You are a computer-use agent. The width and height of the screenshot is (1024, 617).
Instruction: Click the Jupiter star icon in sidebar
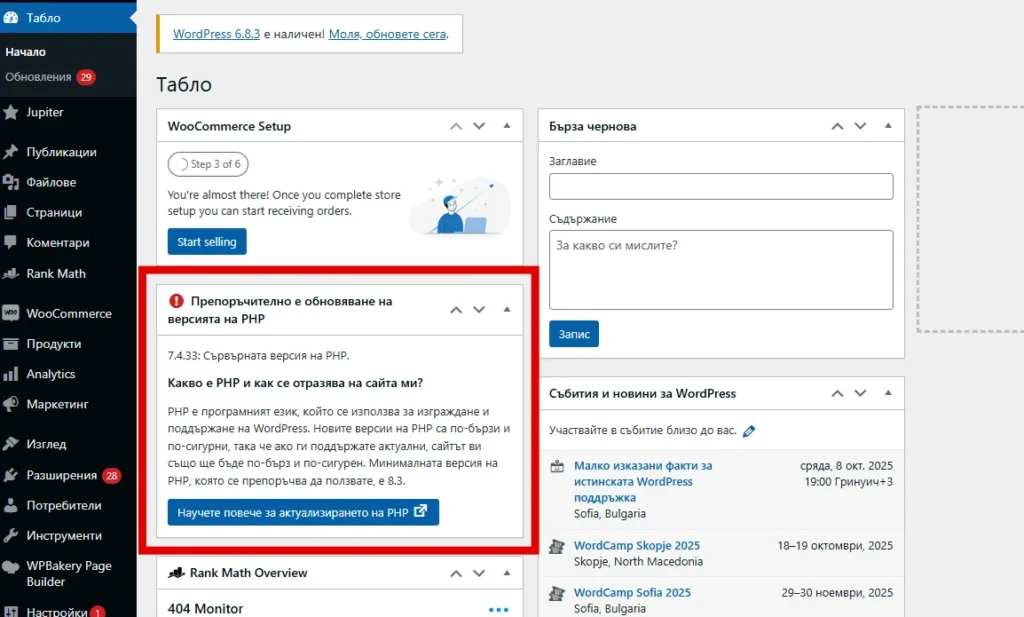click(x=10, y=112)
